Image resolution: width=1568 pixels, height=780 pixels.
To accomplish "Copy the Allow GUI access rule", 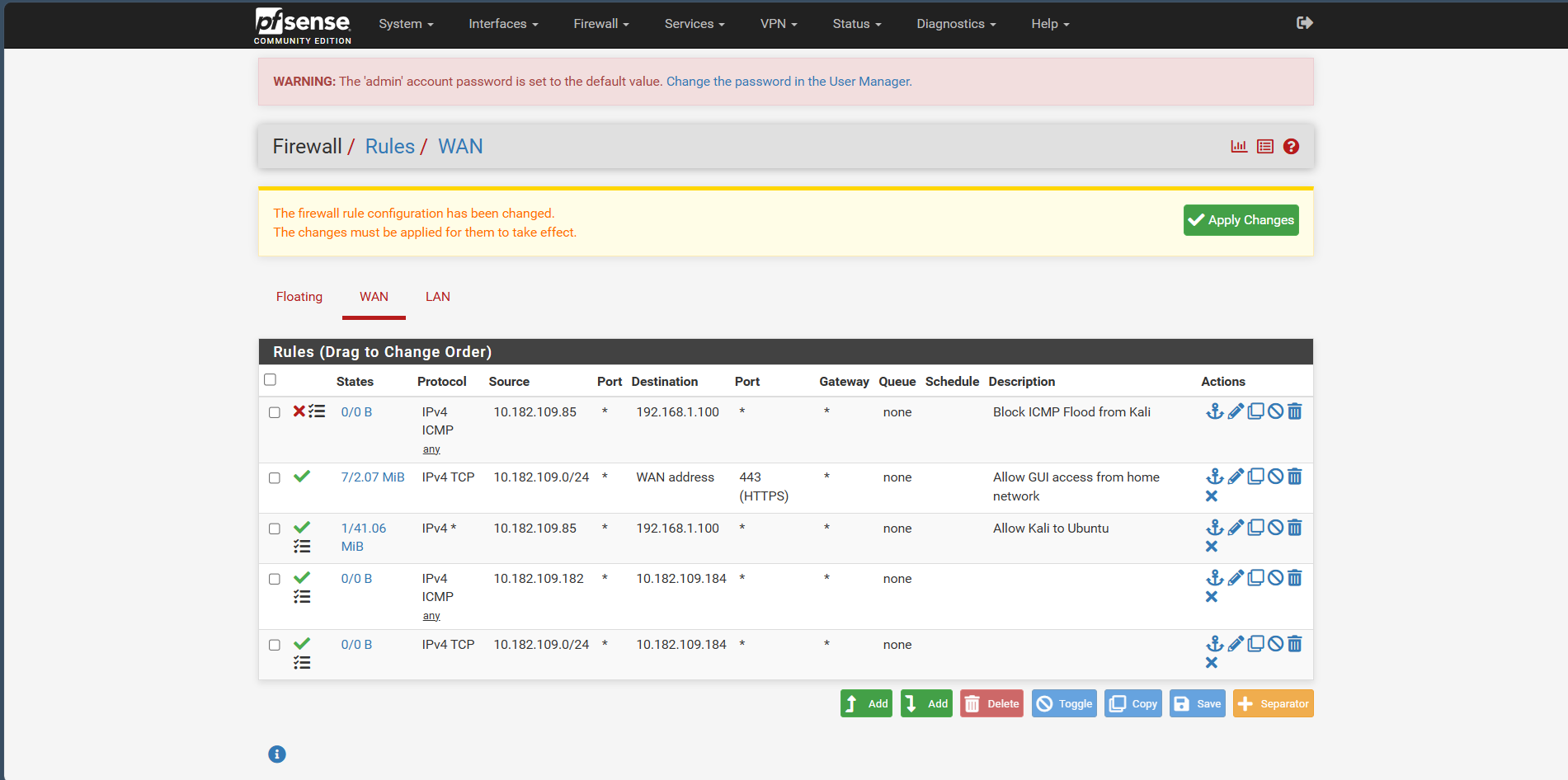I will [x=1255, y=477].
